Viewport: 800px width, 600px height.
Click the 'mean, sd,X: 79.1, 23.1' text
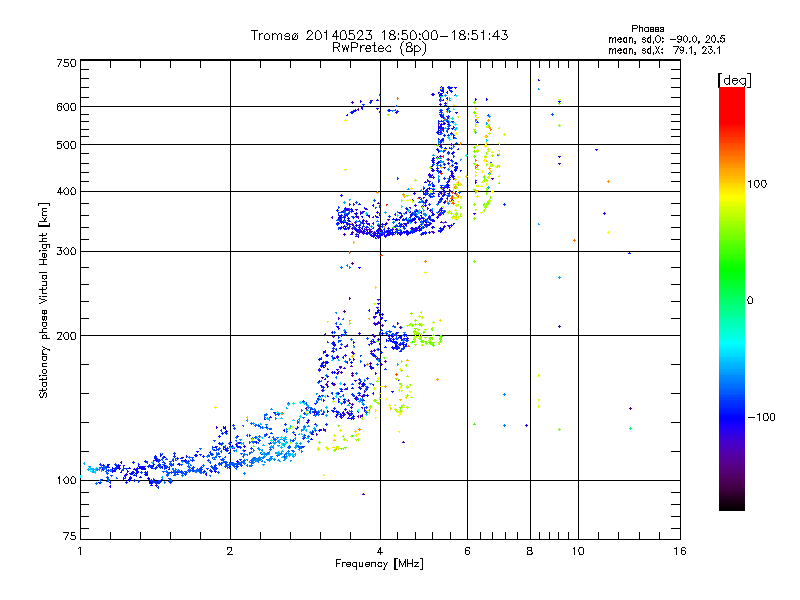[x=664, y=50]
